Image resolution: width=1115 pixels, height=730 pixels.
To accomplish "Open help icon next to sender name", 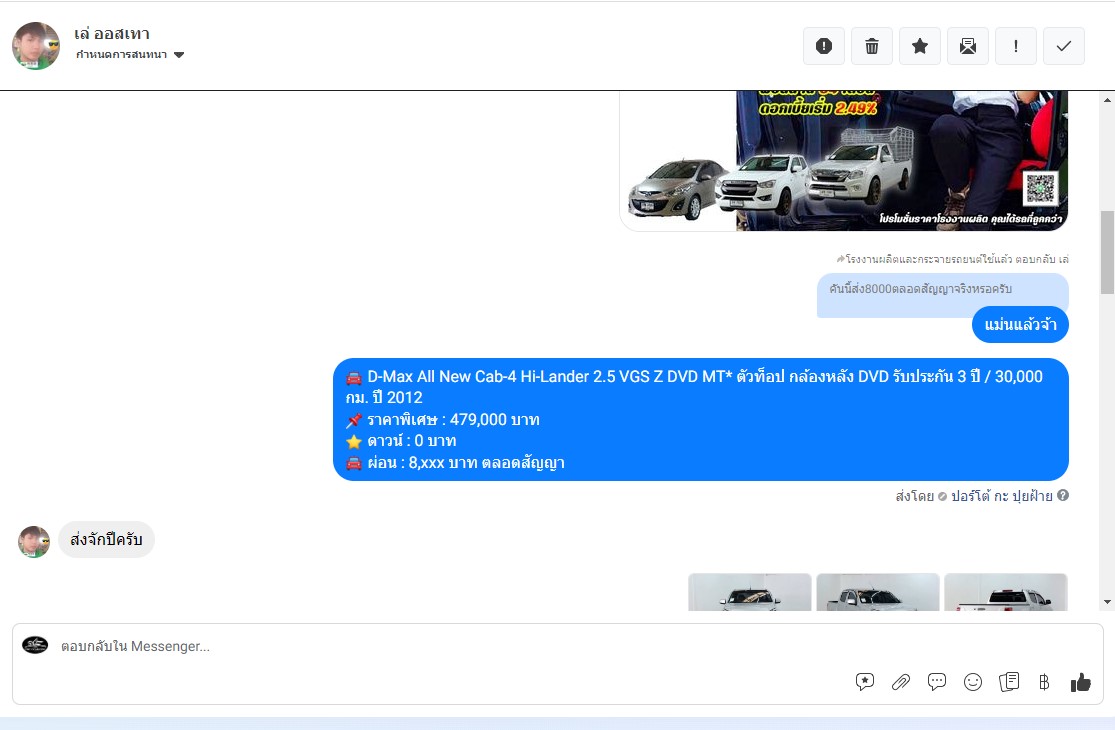I will 1063,495.
